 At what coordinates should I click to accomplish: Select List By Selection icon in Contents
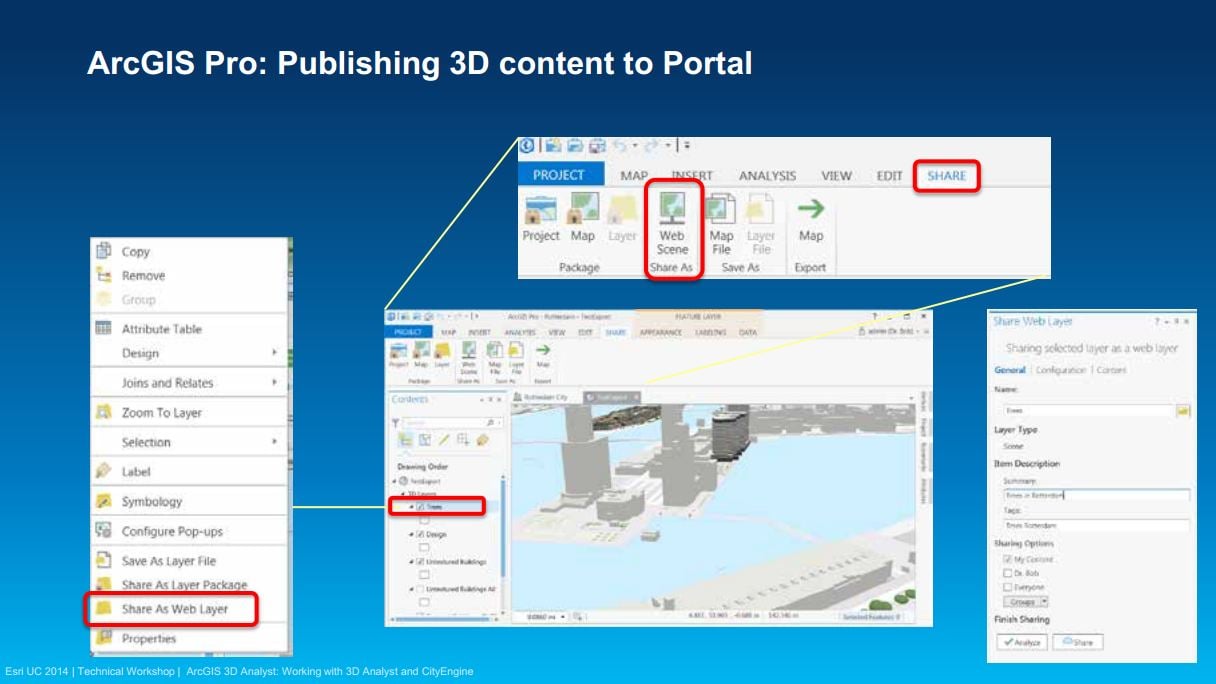pyautogui.click(x=463, y=440)
